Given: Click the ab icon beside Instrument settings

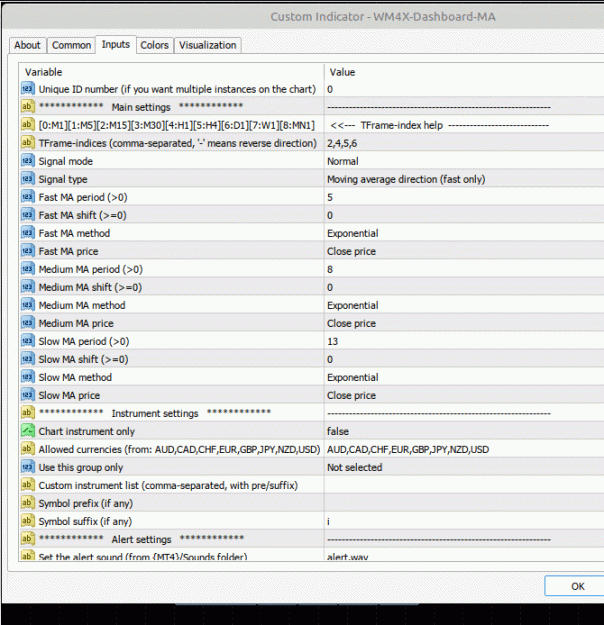Looking at the screenshot, I should tap(28, 413).
